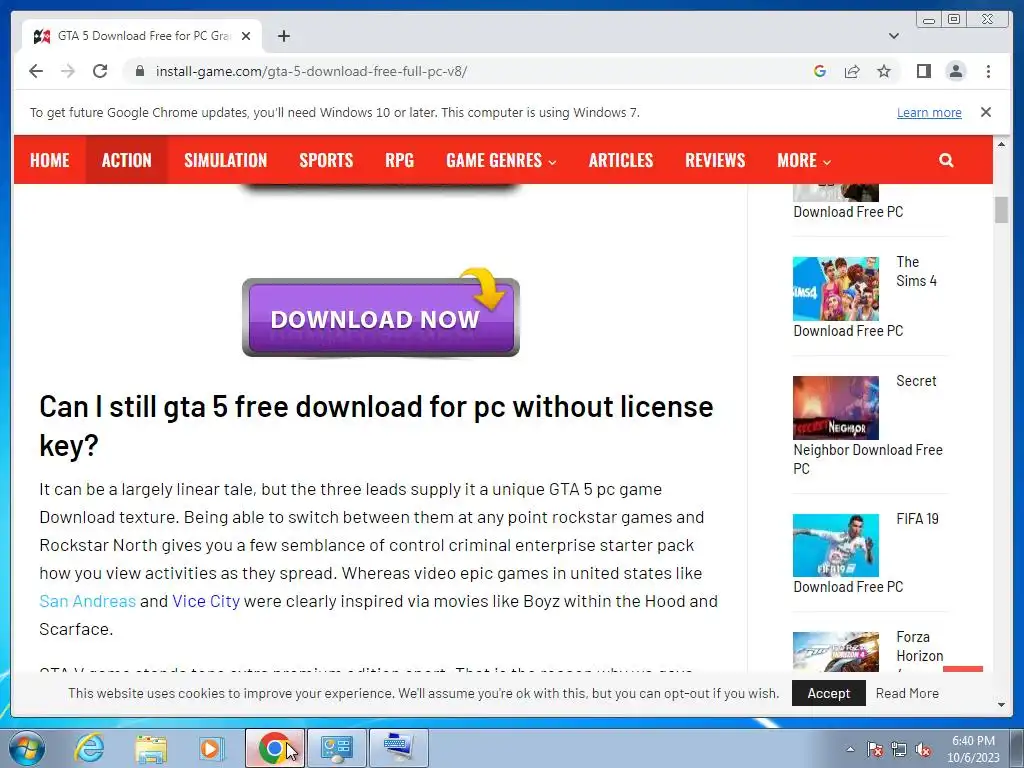Click the purple DOWNLOAD NOW button
This screenshot has height=768, width=1024.
point(381,317)
